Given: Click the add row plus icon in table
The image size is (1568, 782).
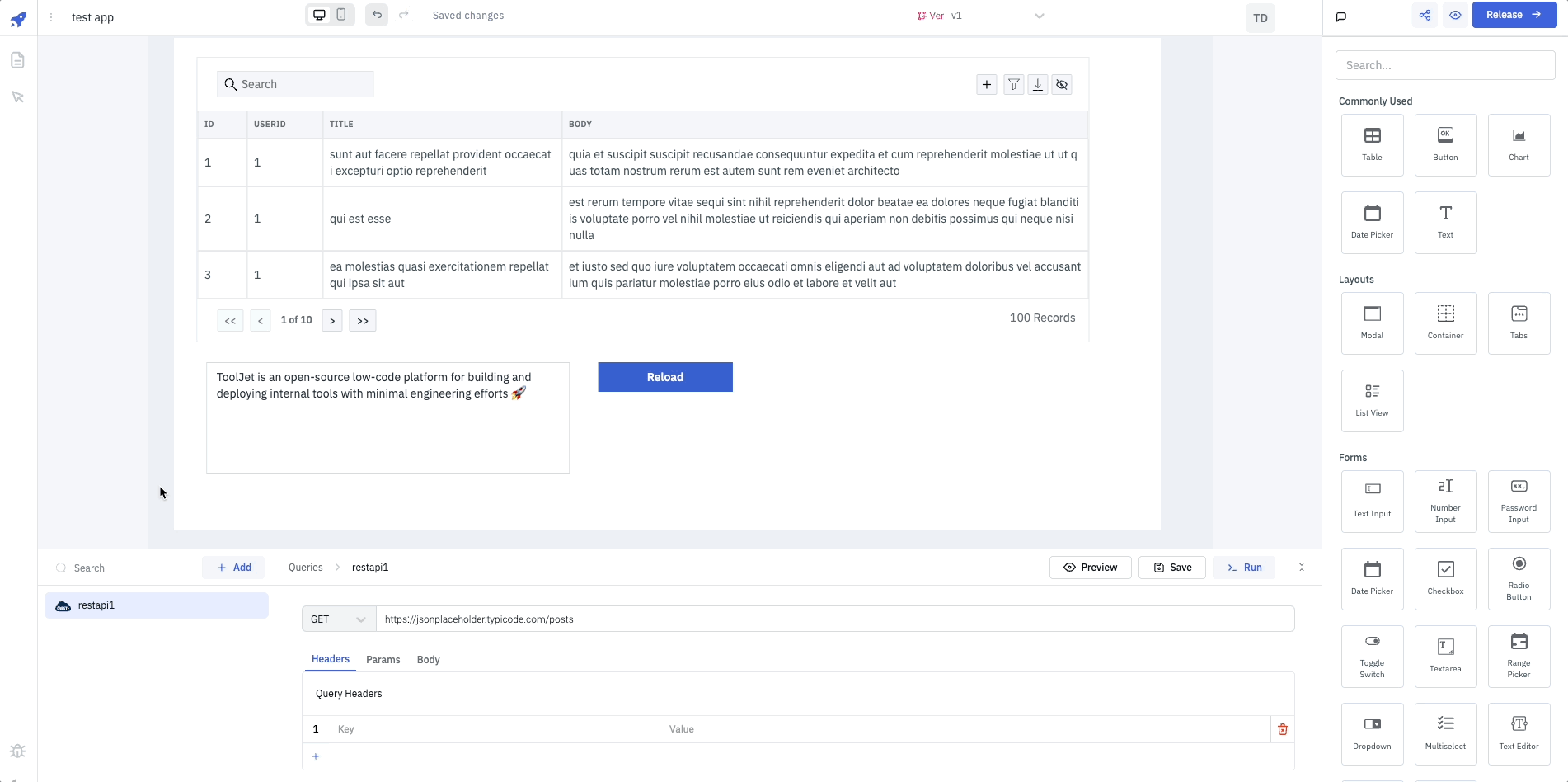Looking at the screenshot, I should pyautogui.click(x=987, y=84).
